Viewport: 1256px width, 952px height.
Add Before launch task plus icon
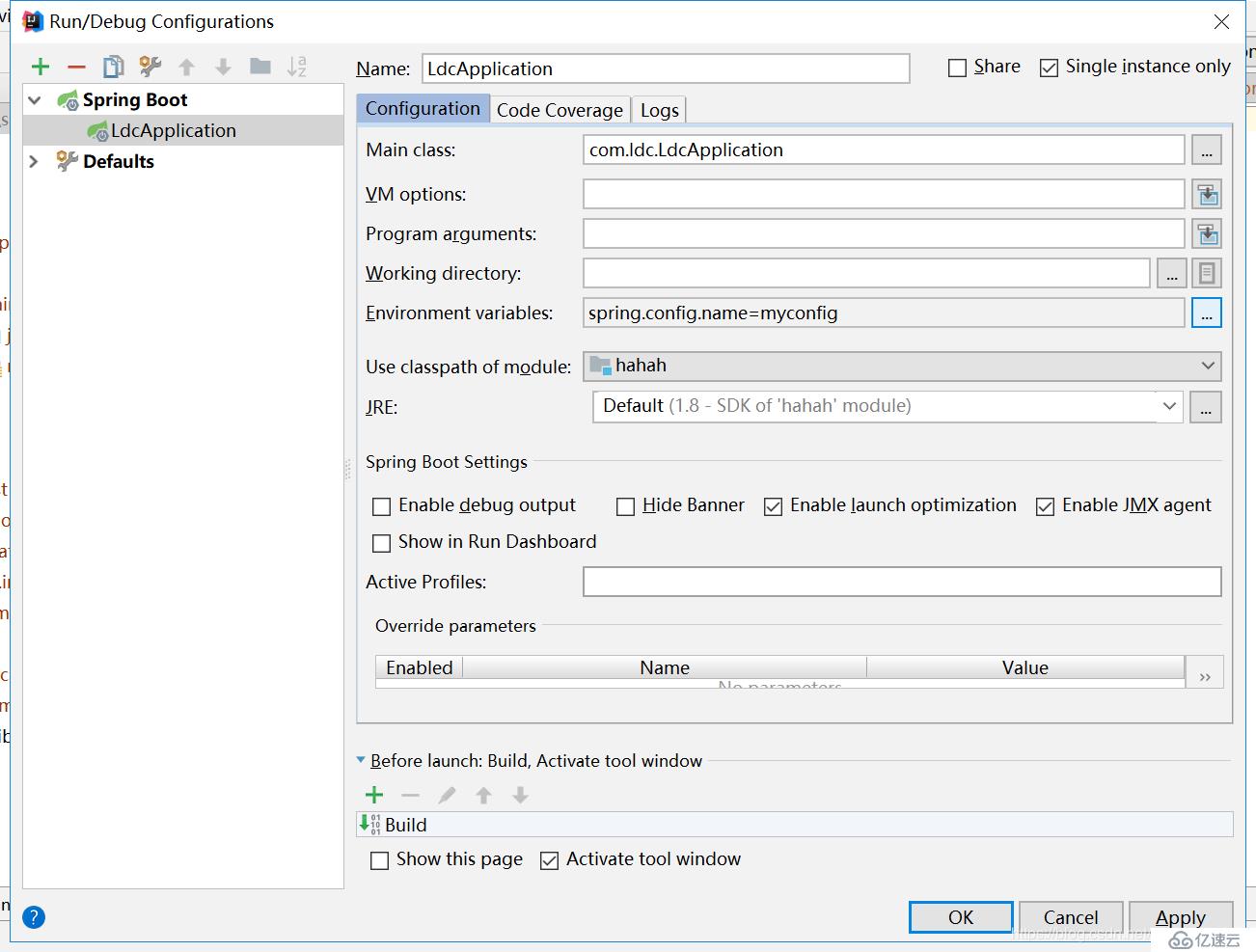(374, 795)
